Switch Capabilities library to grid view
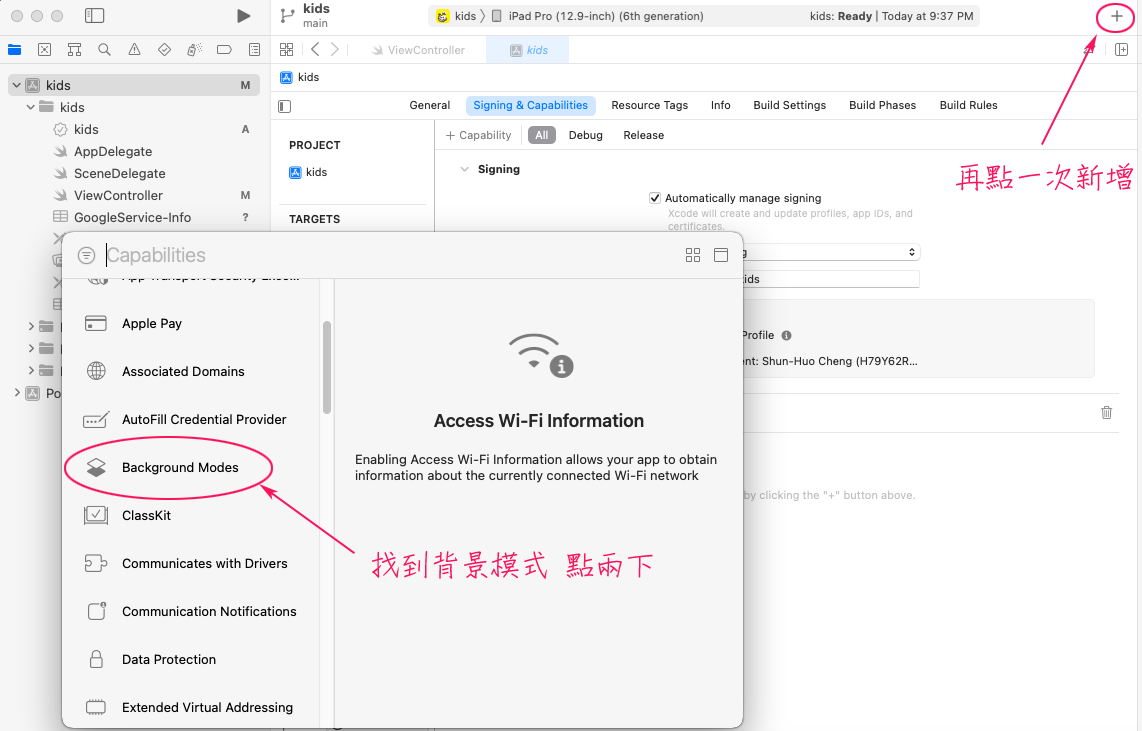 point(693,255)
